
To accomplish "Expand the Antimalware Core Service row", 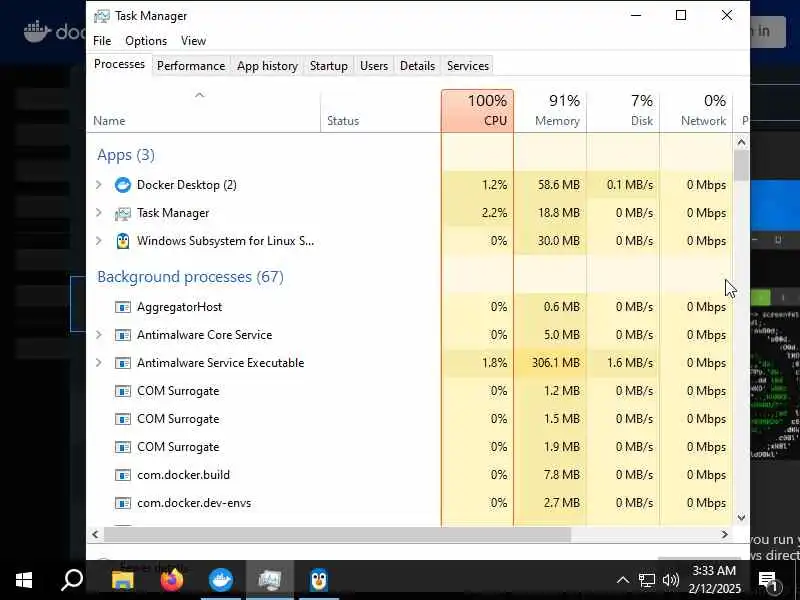I will click(99, 335).
